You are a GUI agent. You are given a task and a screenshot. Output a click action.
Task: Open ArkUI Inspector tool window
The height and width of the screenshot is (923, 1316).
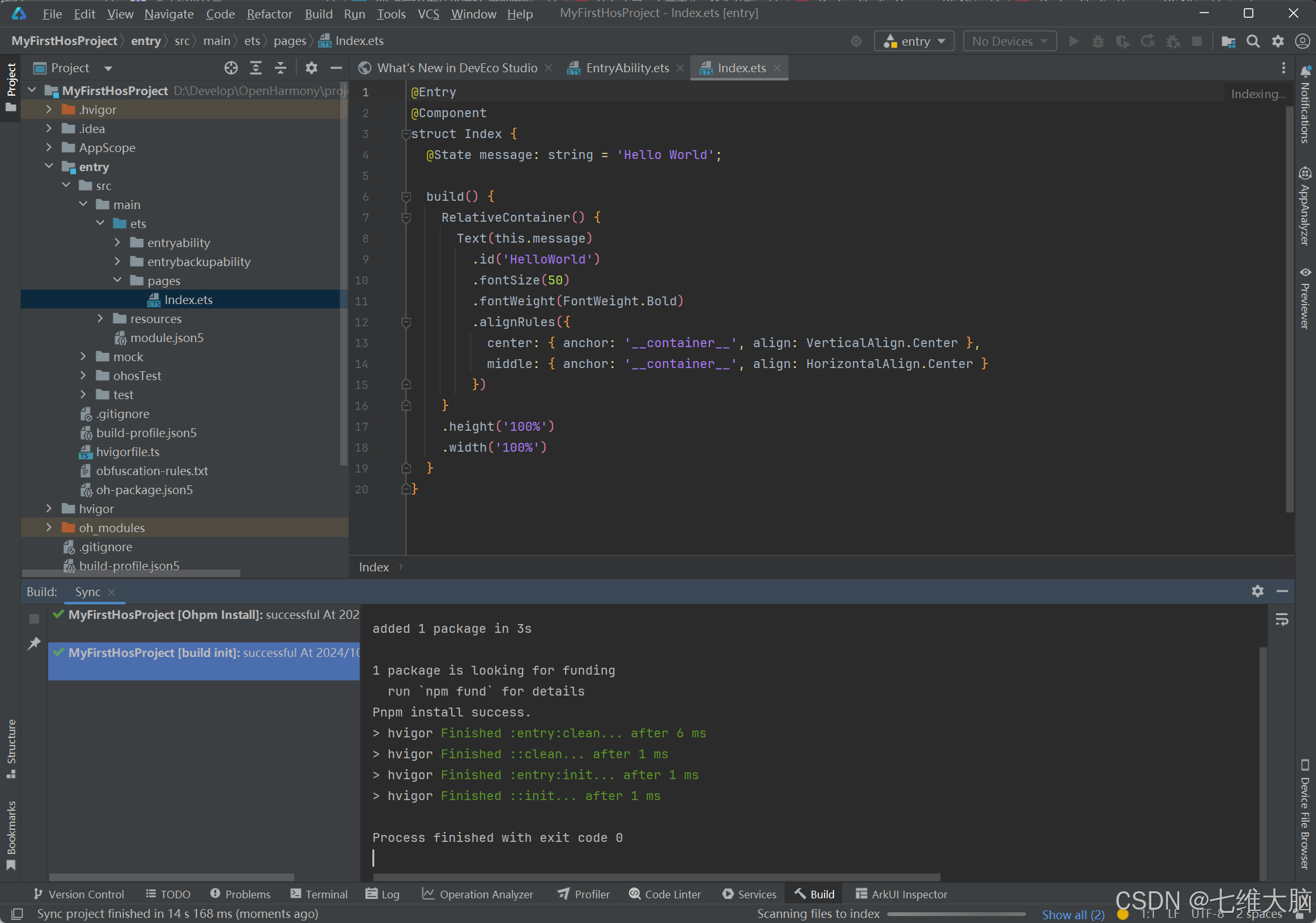tap(901, 894)
